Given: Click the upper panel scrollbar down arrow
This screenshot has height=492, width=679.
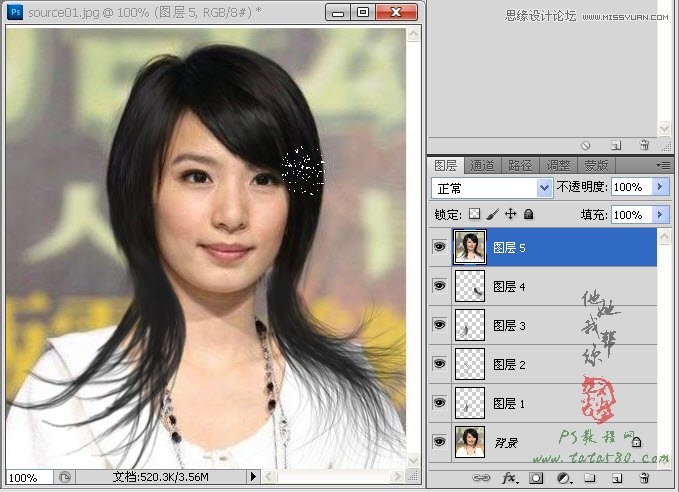Looking at the screenshot, I should click(x=664, y=128).
